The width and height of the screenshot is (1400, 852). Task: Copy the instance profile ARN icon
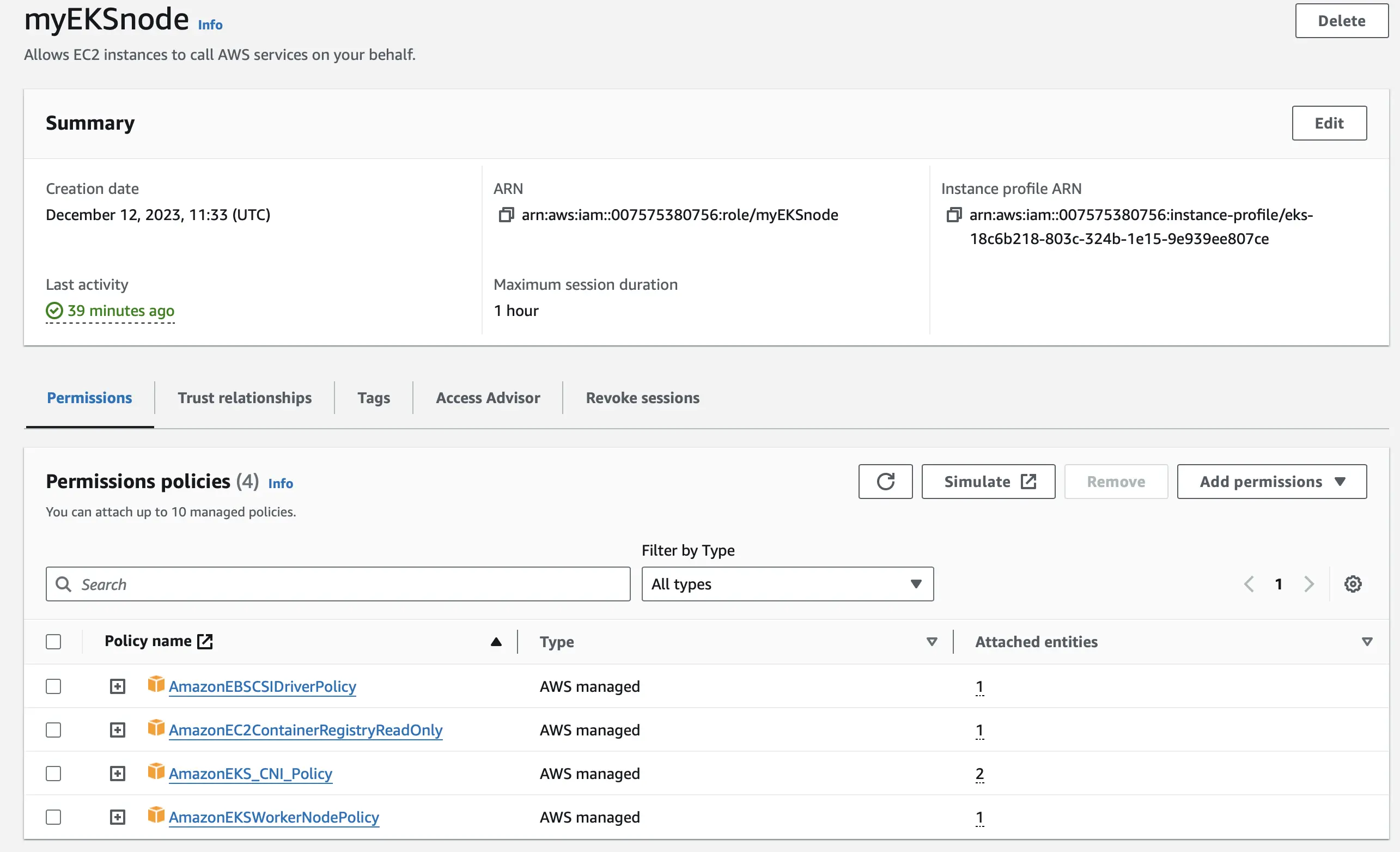click(x=953, y=215)
